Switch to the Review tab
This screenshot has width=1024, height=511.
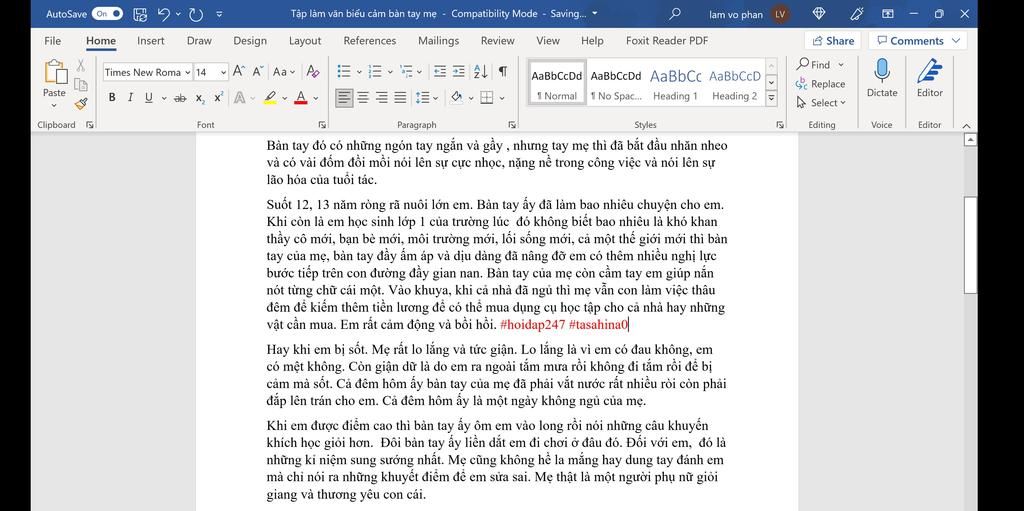point(498,41)
